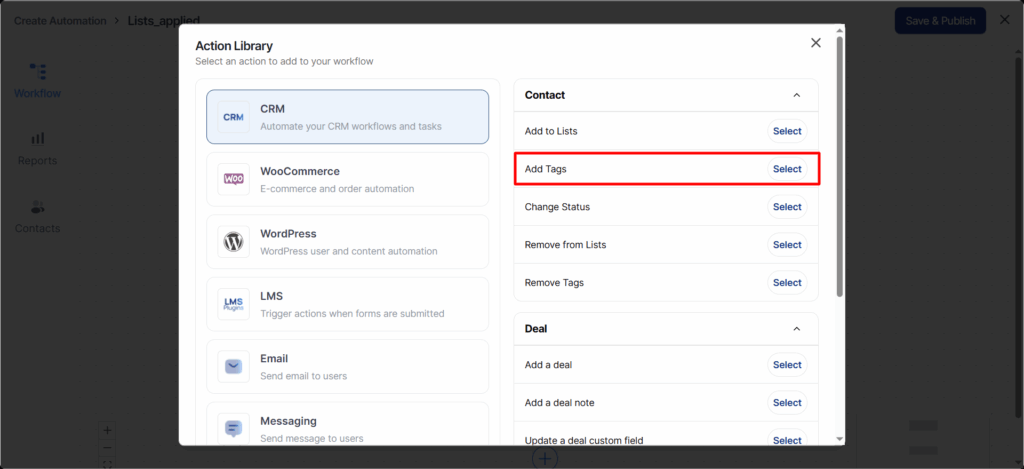Click the CRM category icon

(233, 117)
